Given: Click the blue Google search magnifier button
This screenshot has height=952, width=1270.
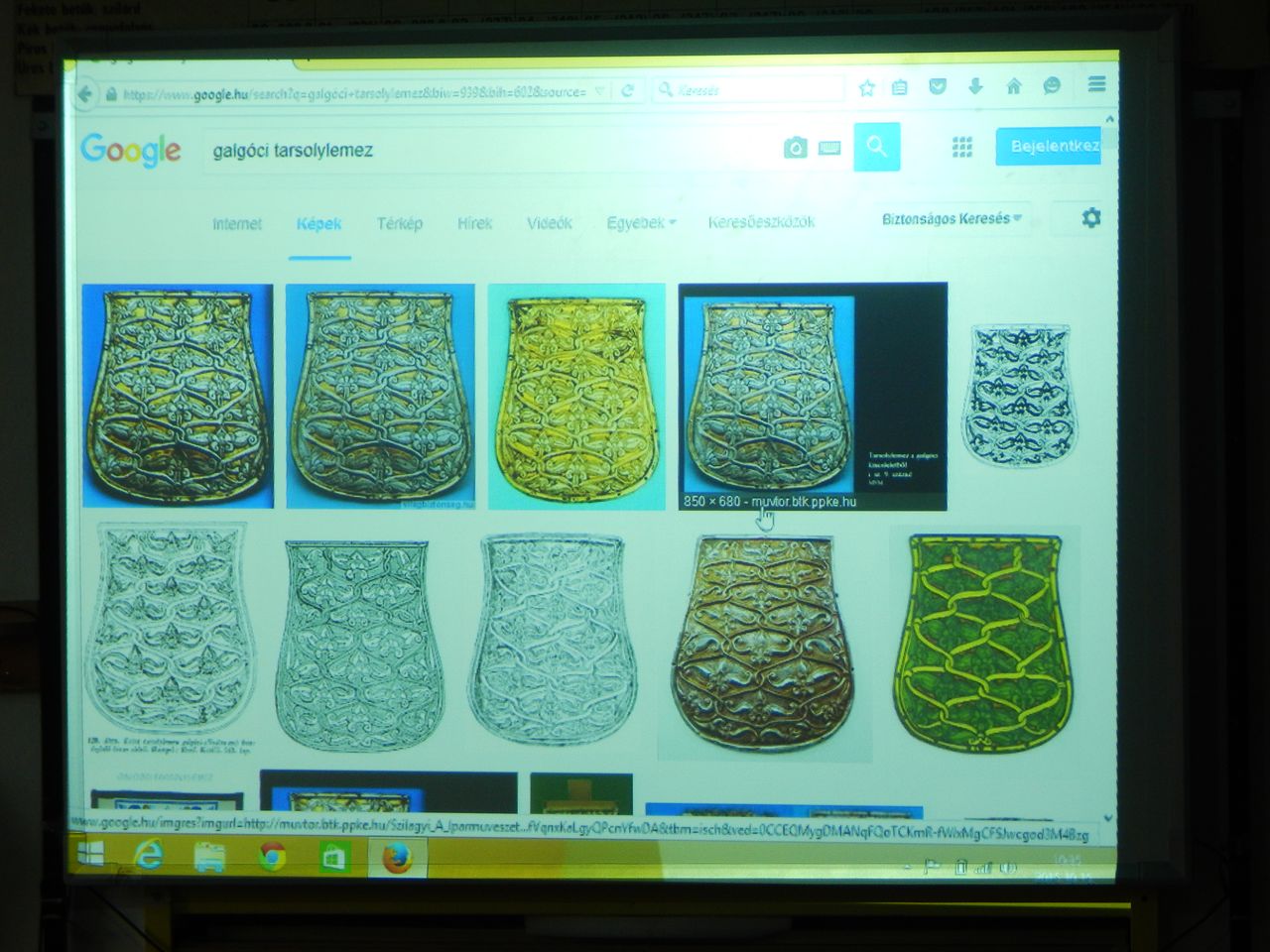Looking at the screenshot, I should tap(876, 147).
